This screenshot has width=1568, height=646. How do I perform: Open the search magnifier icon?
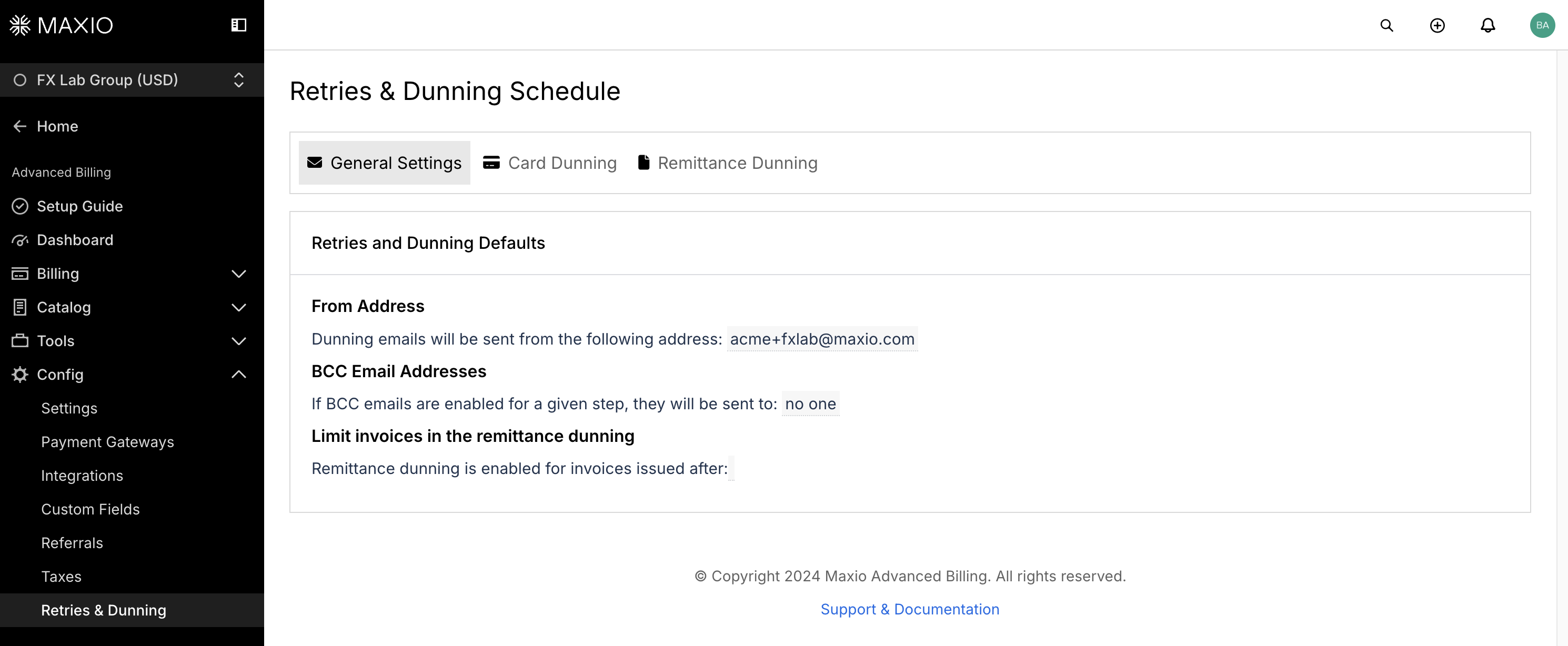(x=1386, y=25)
